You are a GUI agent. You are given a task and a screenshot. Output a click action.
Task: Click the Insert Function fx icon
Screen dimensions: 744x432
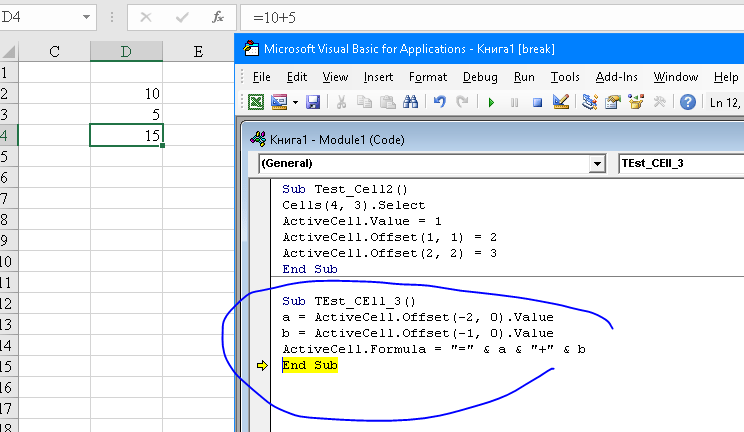click(218, 18)
